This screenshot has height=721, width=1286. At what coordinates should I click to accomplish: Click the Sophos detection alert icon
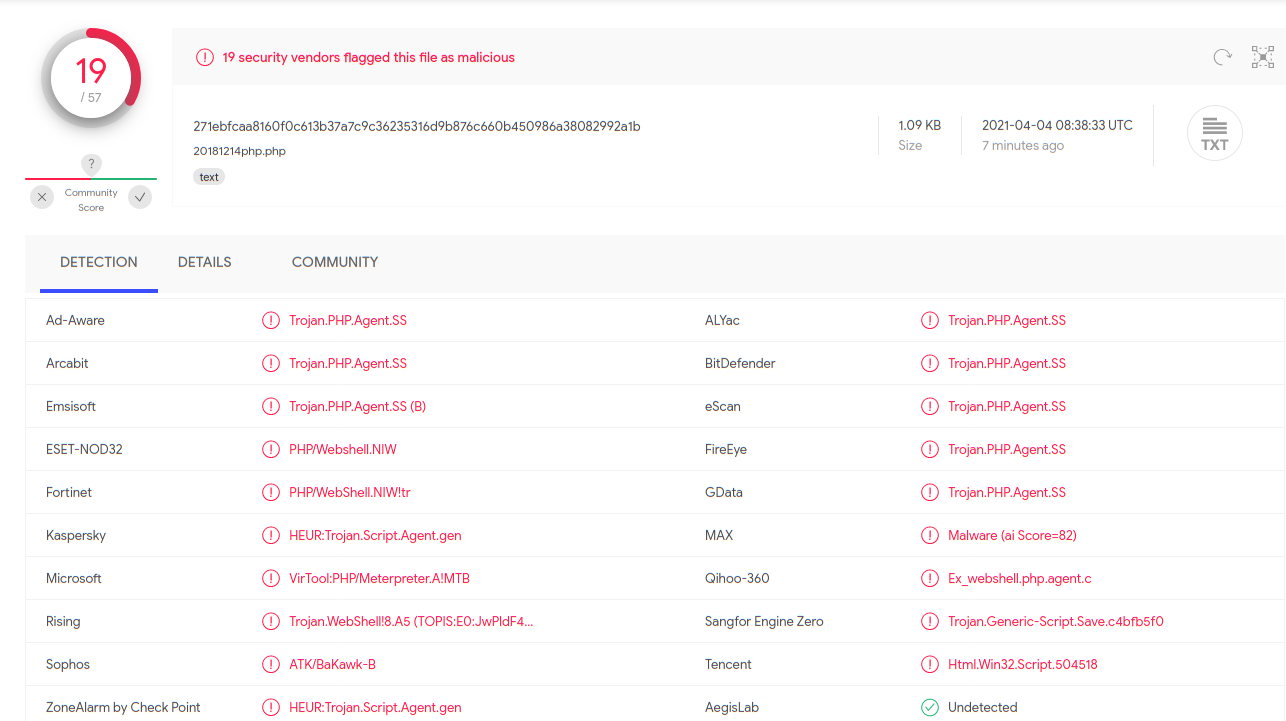click(x=271, y=664)
